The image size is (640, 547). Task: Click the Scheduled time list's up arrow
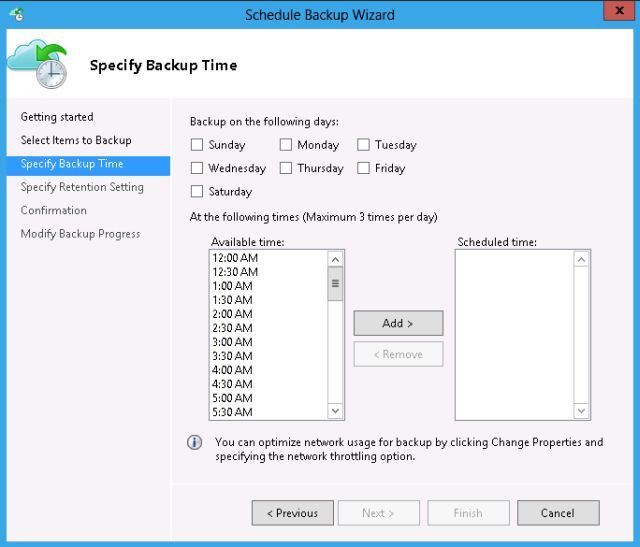(582, 259)
